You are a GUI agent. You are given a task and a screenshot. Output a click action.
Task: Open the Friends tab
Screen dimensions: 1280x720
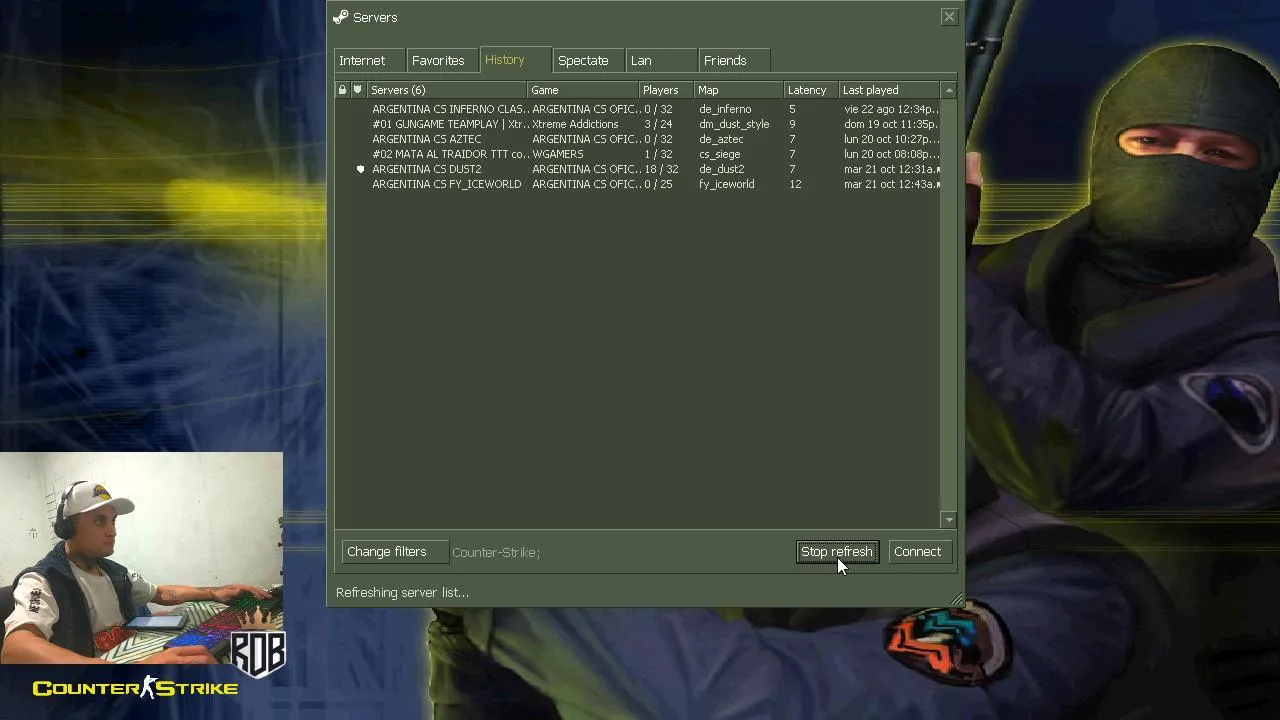point(734,61)
